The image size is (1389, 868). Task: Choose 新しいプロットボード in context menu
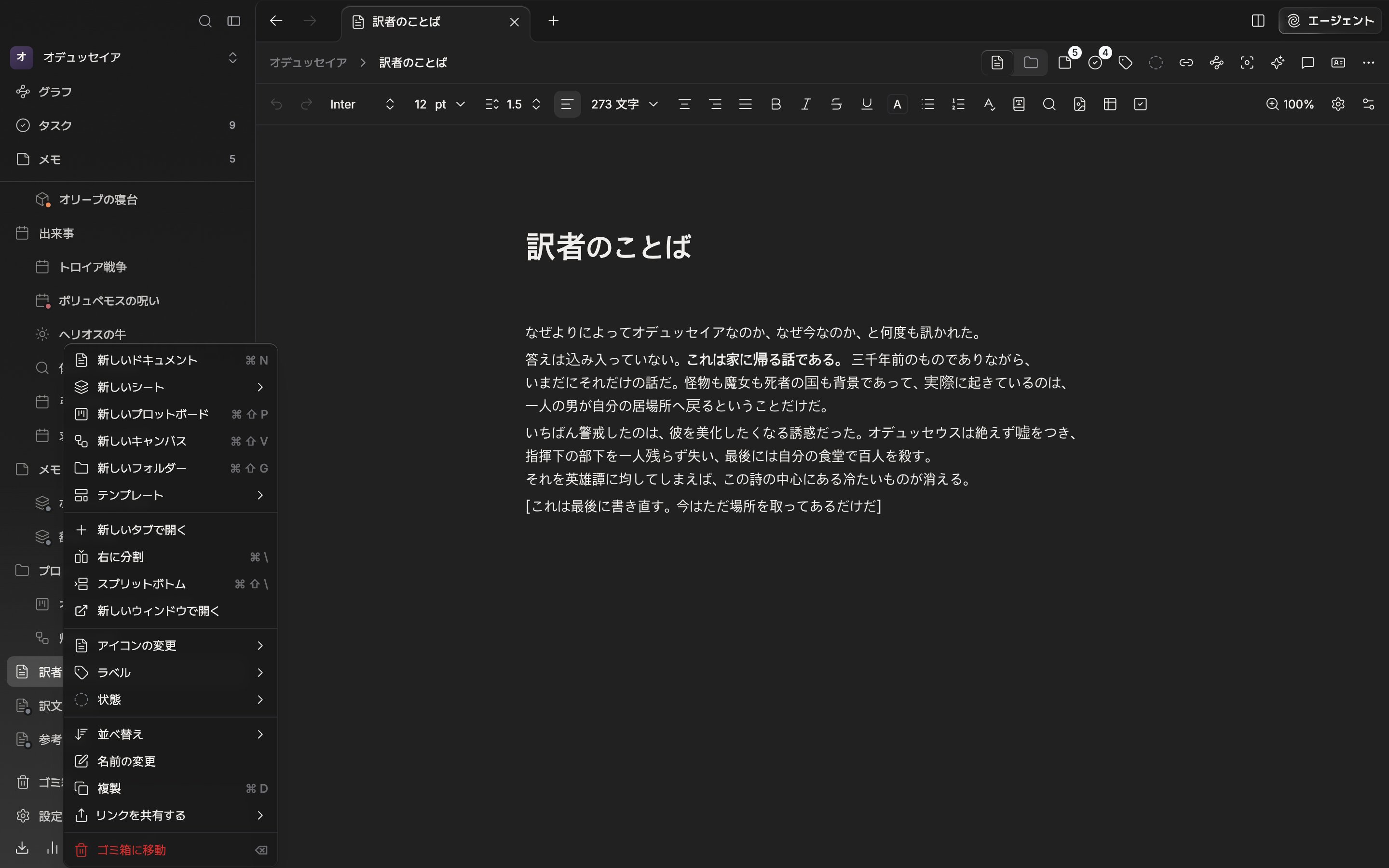pyautogui.click(x=170, y=414)
